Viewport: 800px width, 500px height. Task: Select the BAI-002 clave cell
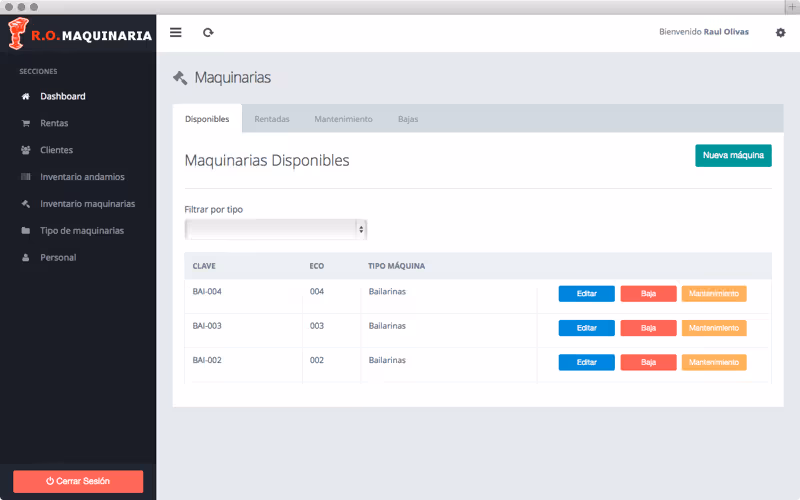pyautogui.click(x=207, y=360)
